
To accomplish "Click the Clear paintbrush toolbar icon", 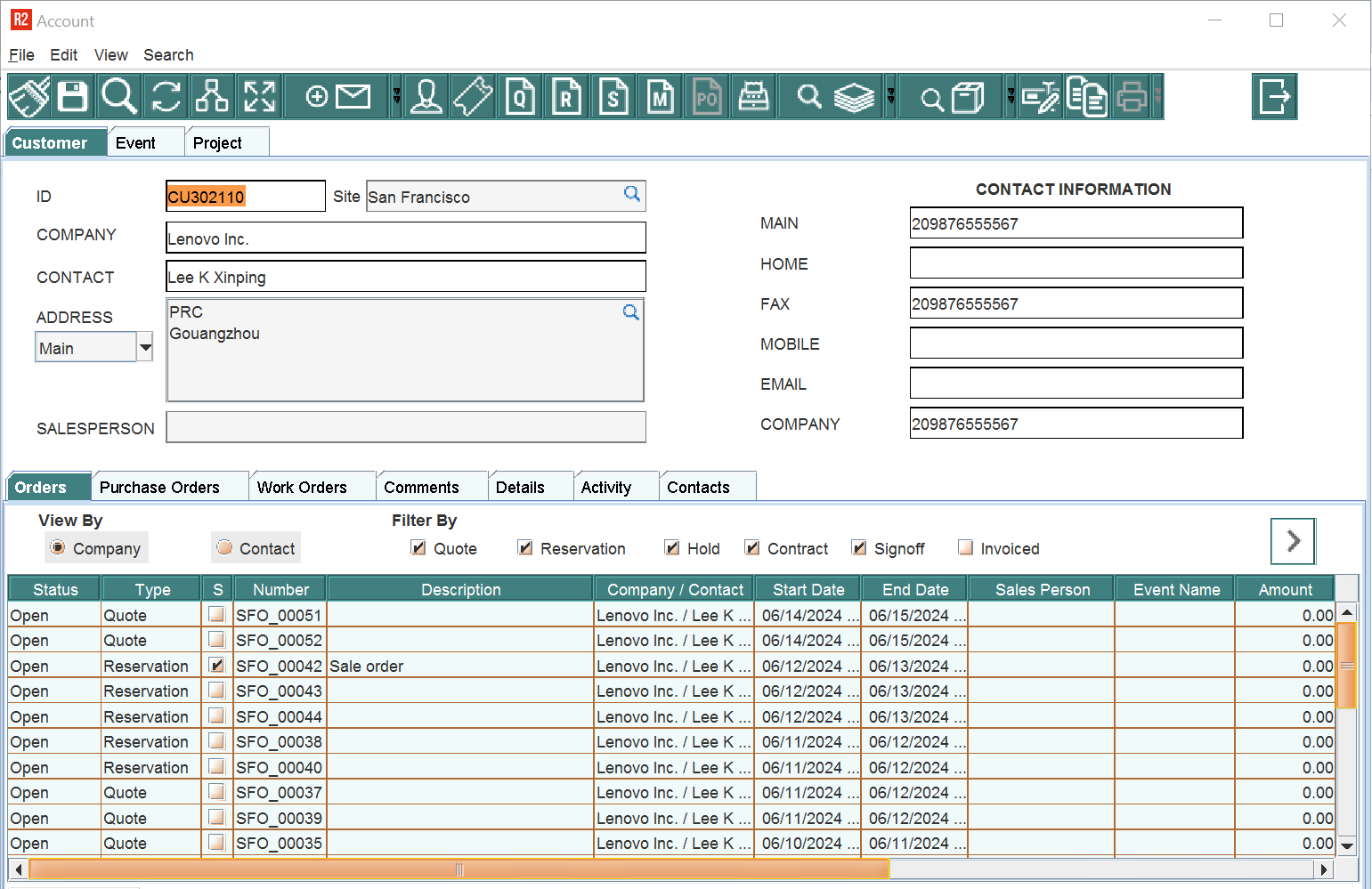I will pyautogui.click(x=28, y=96).
